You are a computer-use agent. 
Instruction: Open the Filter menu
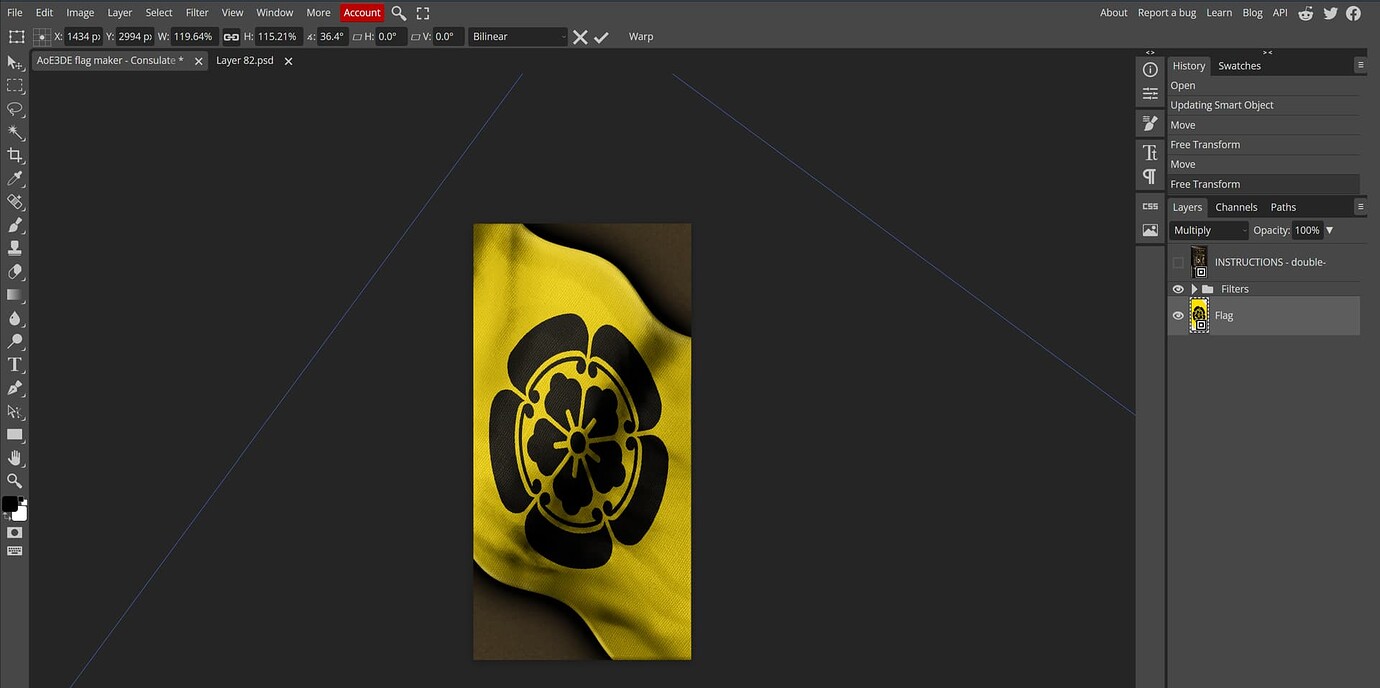196,12
